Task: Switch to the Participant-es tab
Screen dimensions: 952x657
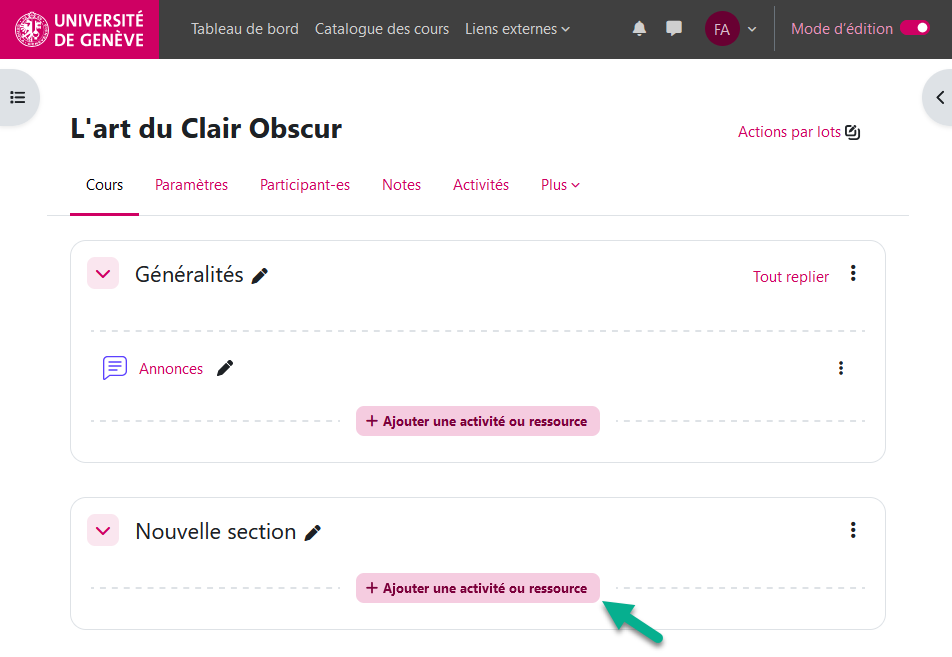Action: pos(305,185)
